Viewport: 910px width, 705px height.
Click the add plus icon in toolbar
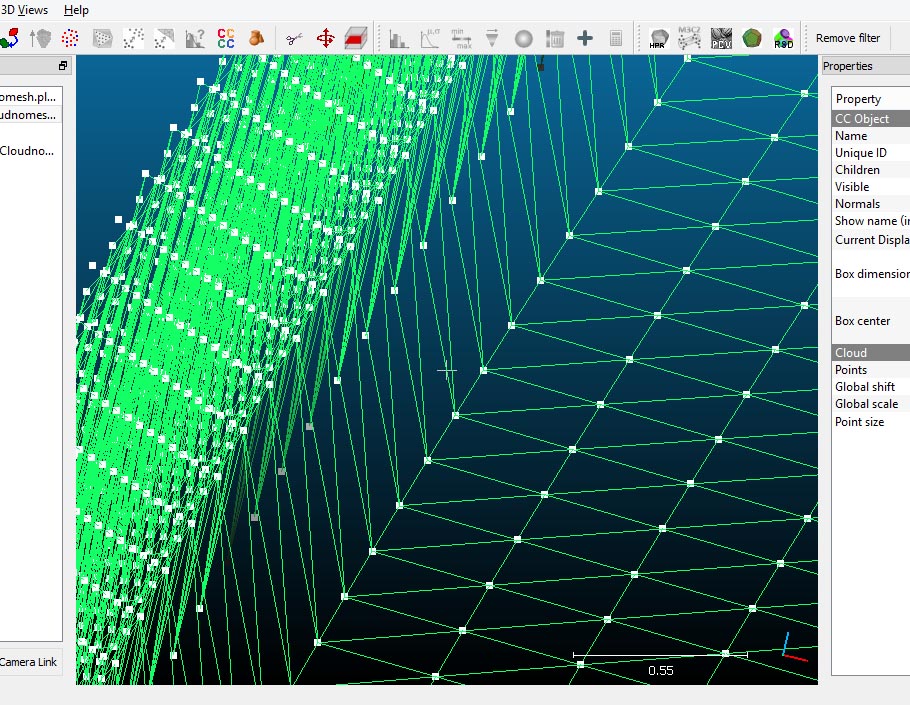[x=585, y=38]
